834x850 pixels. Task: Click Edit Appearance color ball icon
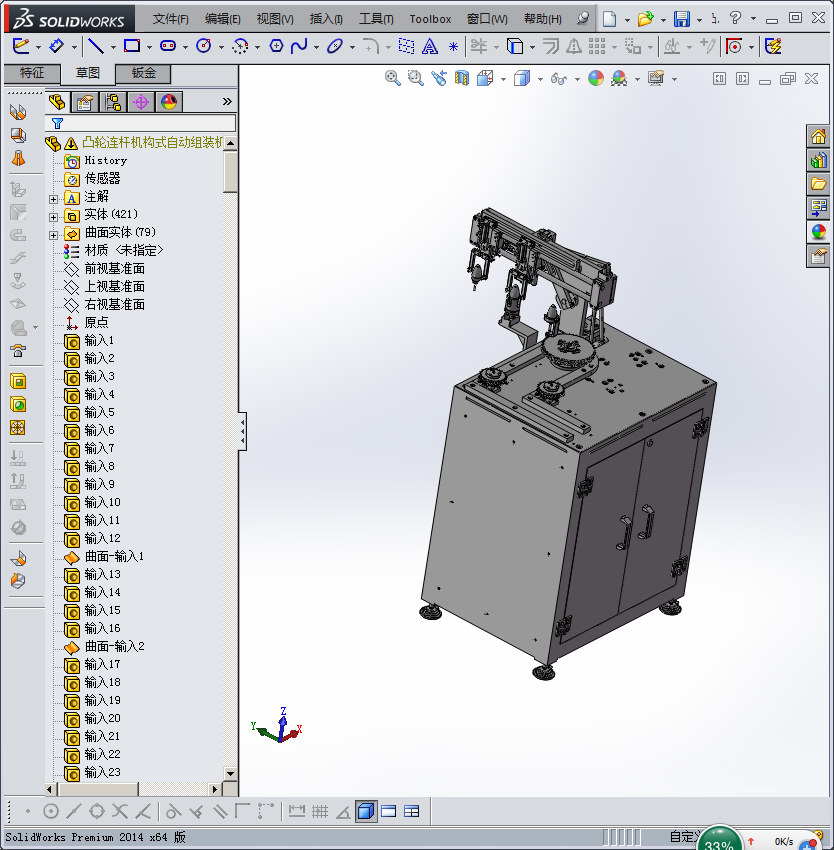595,79
